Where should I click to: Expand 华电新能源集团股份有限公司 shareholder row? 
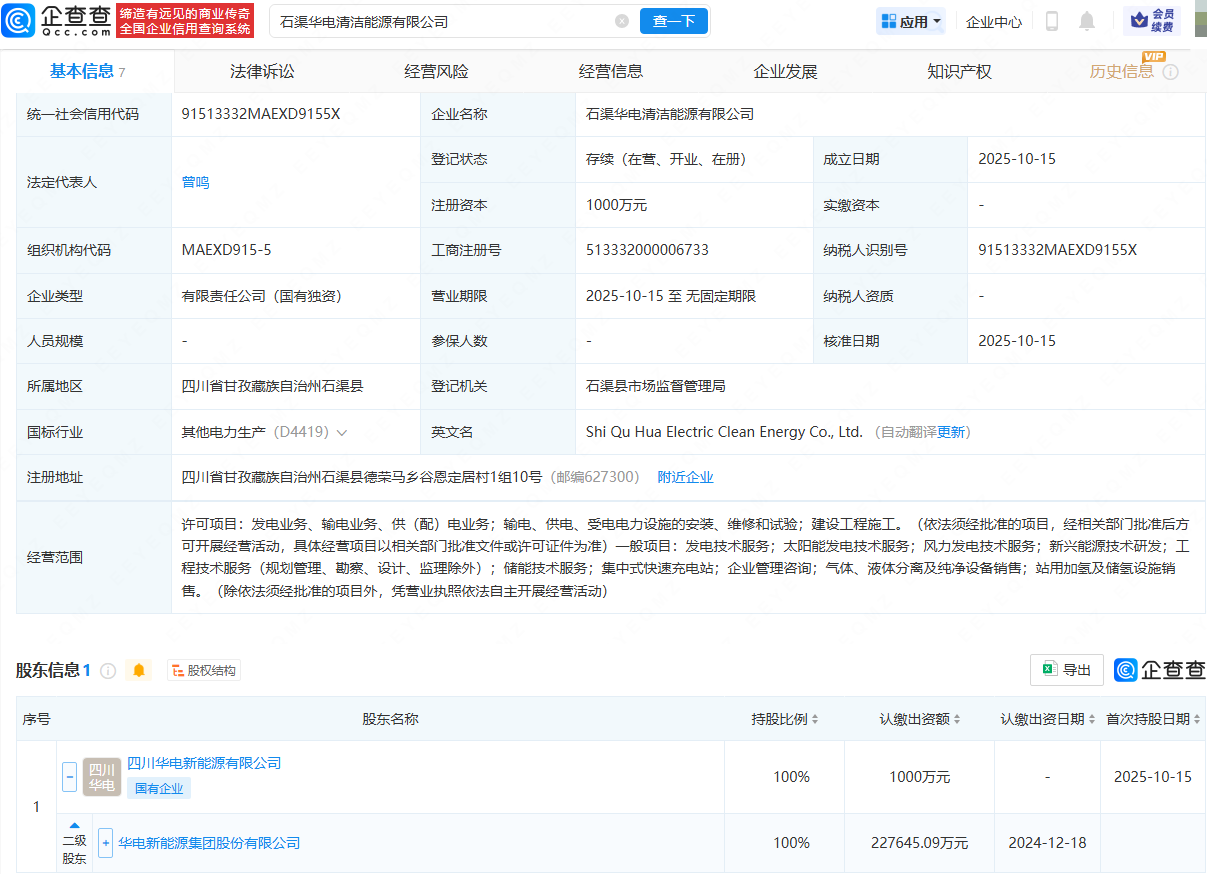coord(106,843)
